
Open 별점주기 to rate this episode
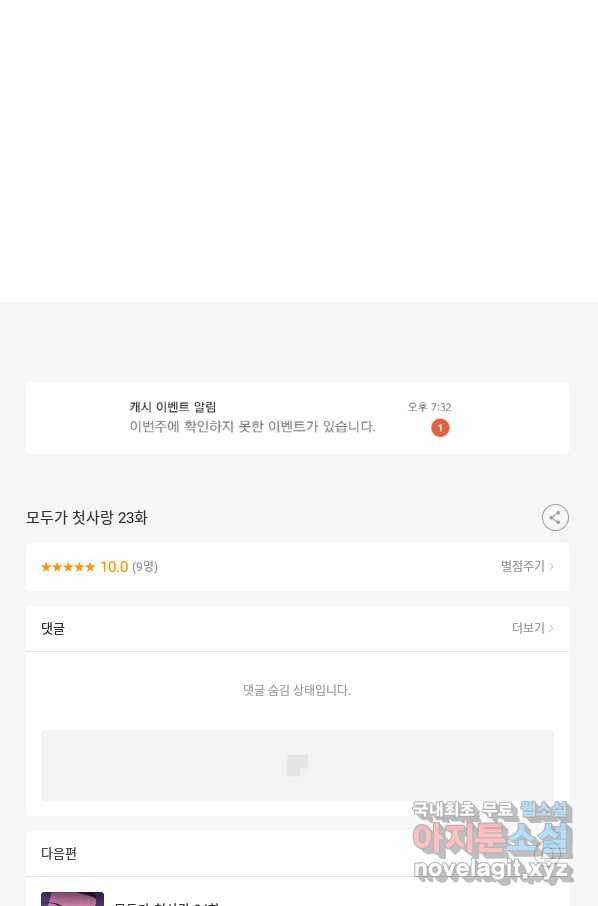(x=522, y=566)
